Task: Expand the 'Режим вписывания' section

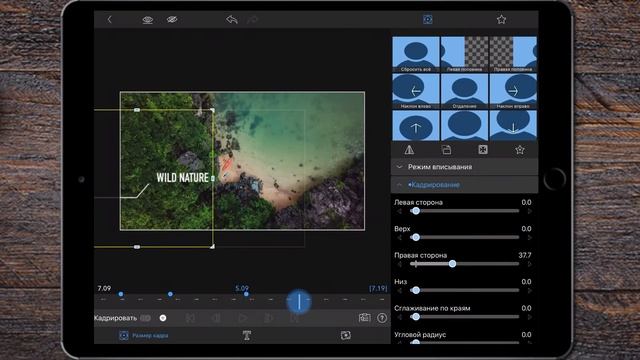Action: [464, 167]
